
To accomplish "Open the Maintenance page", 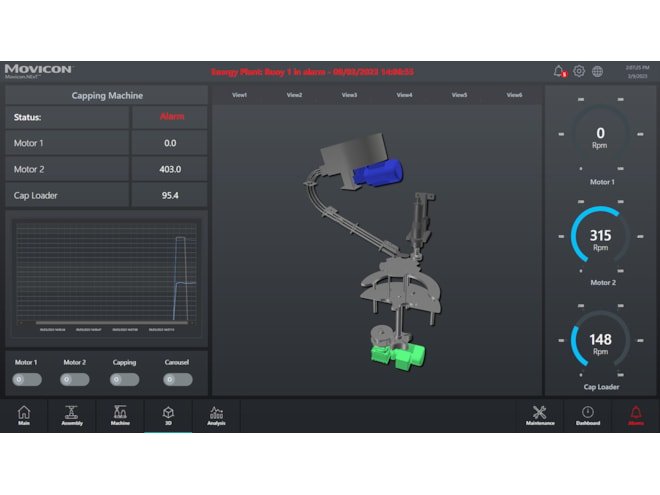I will click(x=540, y=415).
